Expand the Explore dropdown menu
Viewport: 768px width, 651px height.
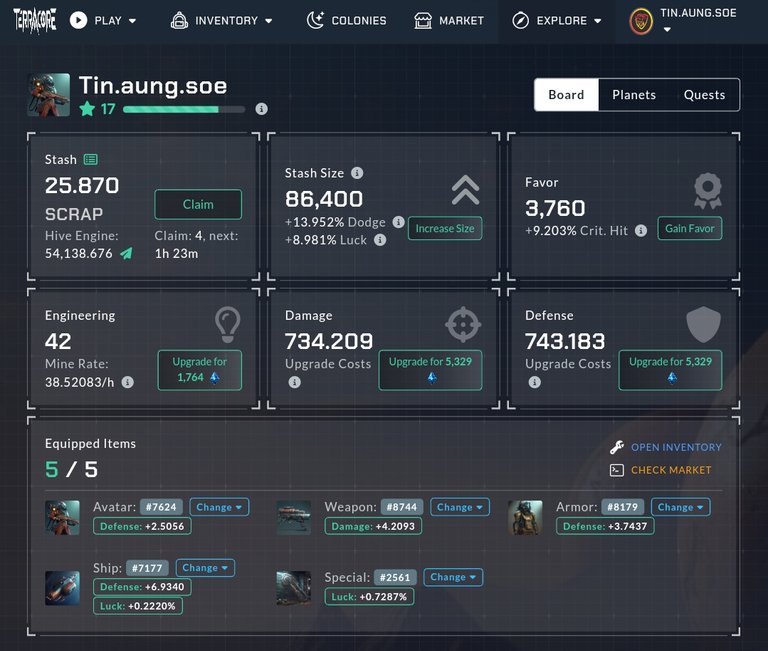[598, 21]
